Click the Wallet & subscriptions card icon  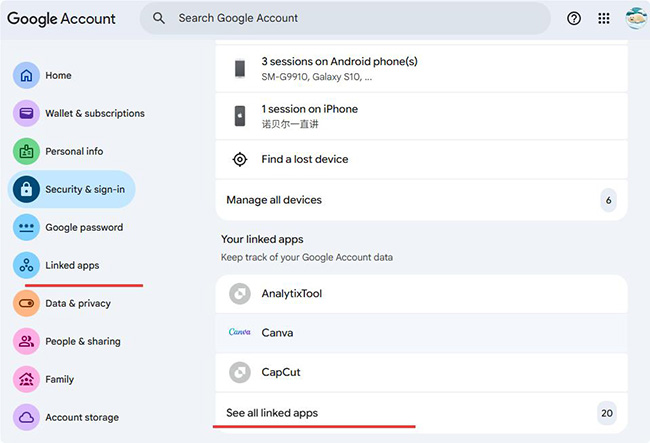[26, 113]
